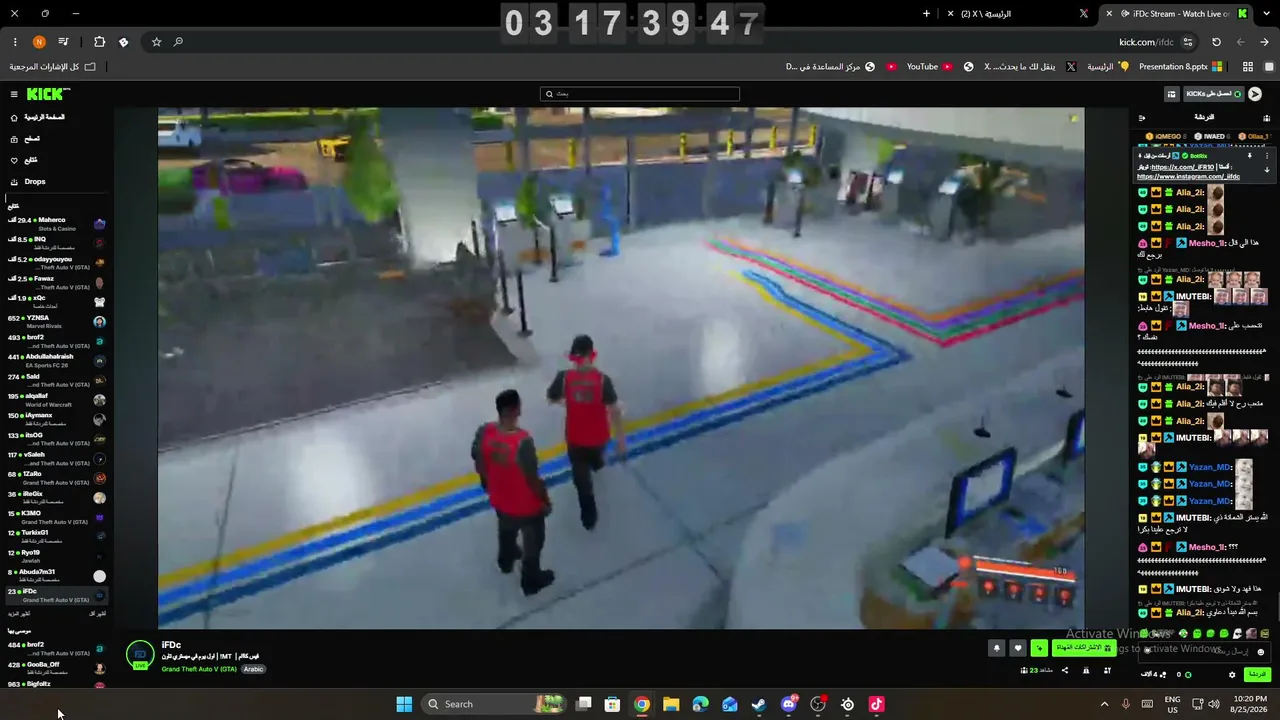Go to the Kick logo home link

[48, 94]
